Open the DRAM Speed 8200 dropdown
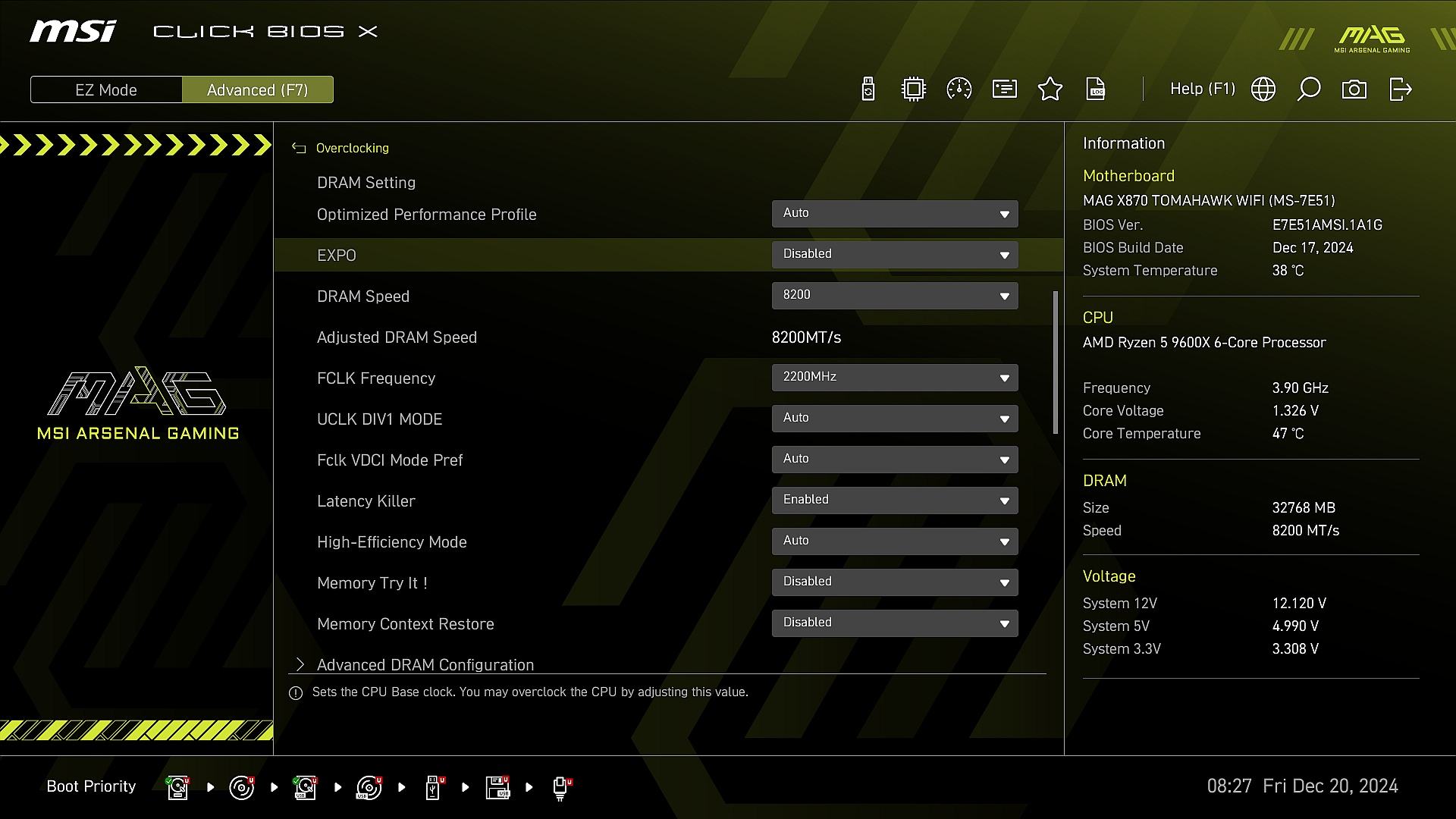The height and width of the screenshot is (819, 1456). pyautogui.click(x=895, y=296)
